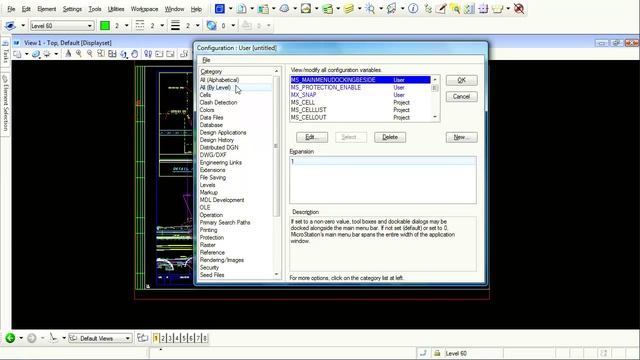
Task: Expand the dropdown next to Models icon
Action: (252, 9)
